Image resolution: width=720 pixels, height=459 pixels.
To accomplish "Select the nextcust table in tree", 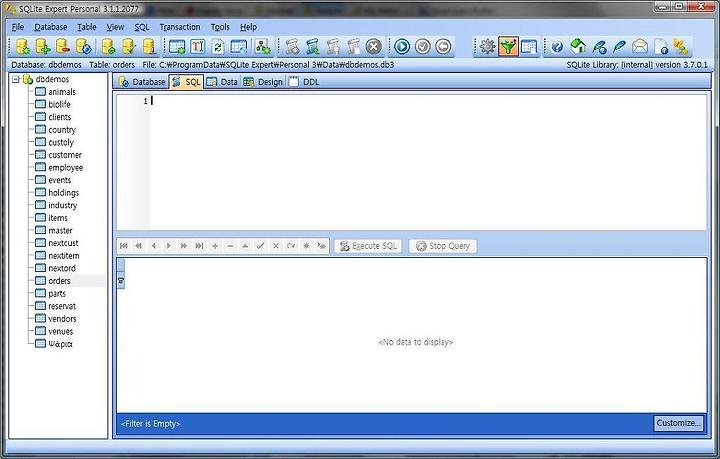I will tap(63, 243).
